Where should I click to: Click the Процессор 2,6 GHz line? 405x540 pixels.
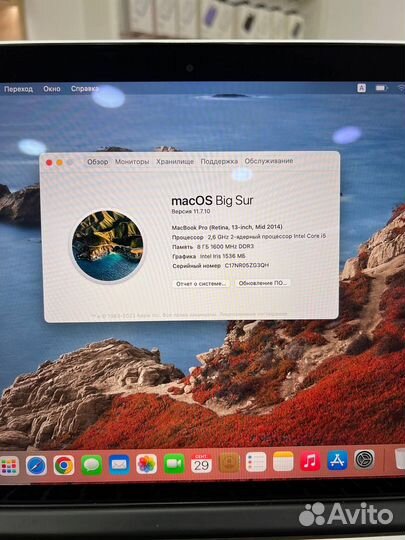click(249, 237)
